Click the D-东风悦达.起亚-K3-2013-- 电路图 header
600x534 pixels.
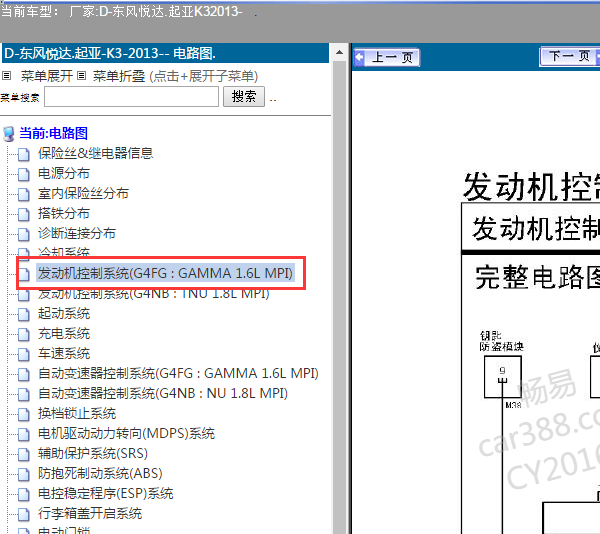click(x=165, y=53)
